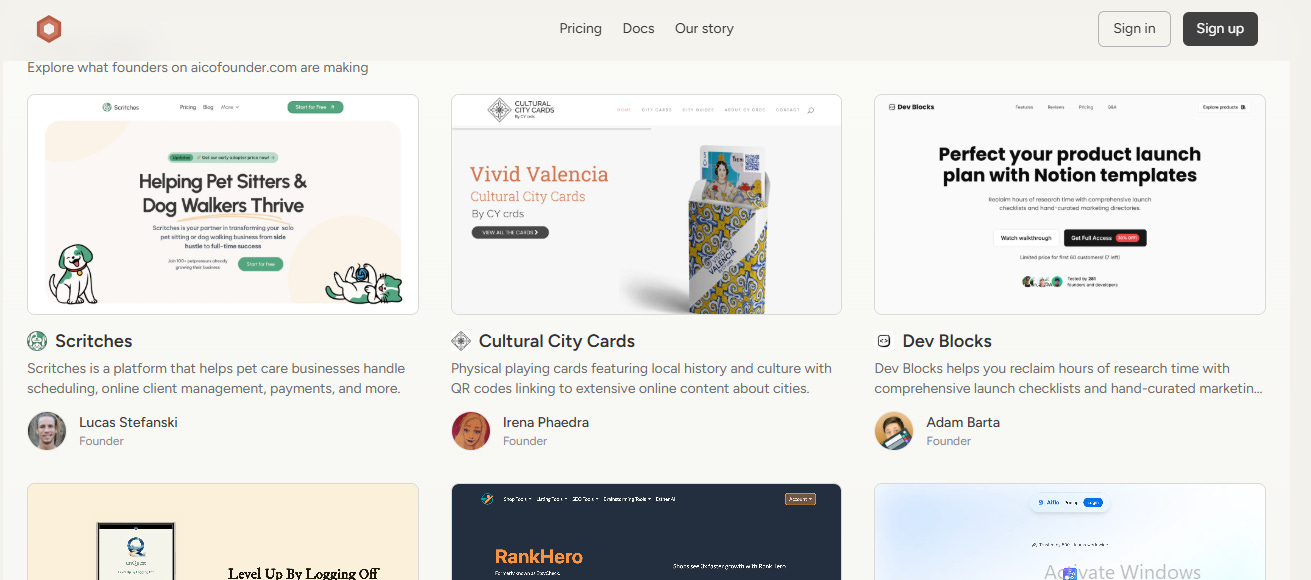Screen dimensions: 1311x580
Task: Click the Cultural City Cards diamond icon
Action: coord(461,341)
